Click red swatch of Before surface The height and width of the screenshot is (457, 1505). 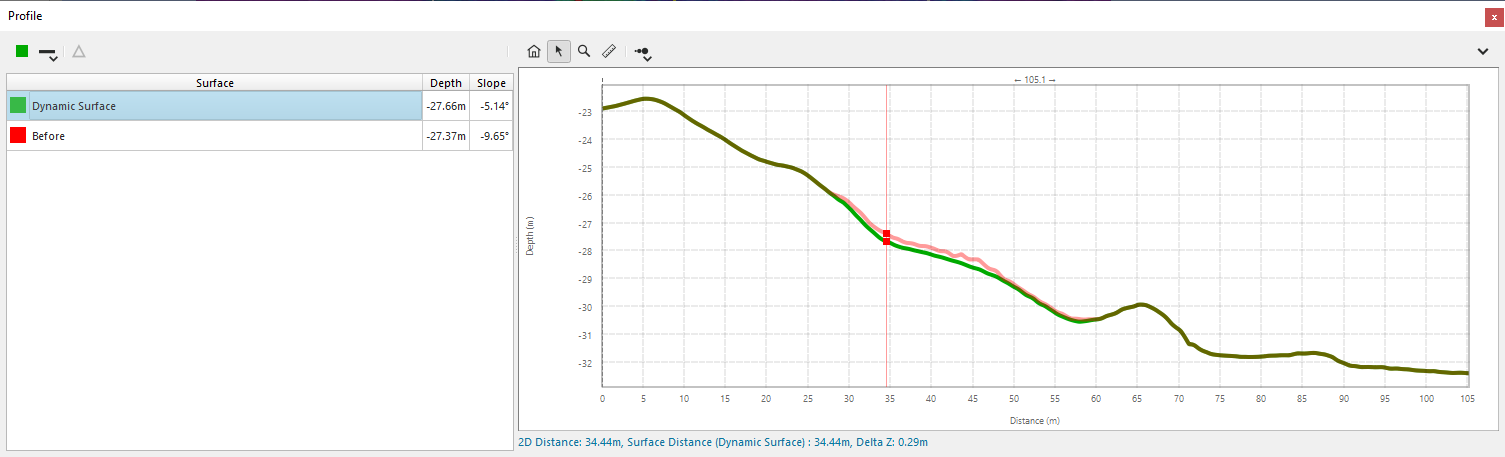18,136
